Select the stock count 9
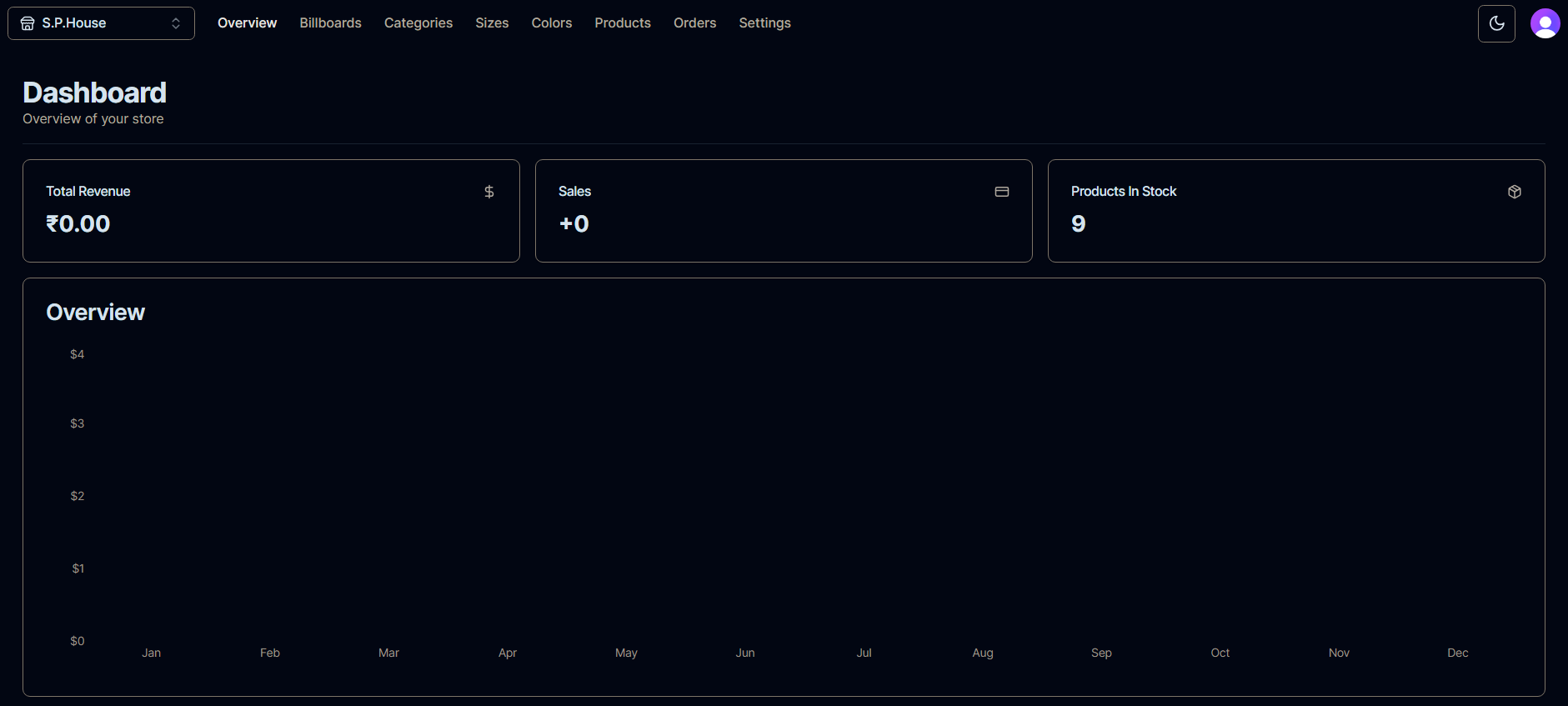Viewport: 1568px width, 706px height. point(1078,223)
